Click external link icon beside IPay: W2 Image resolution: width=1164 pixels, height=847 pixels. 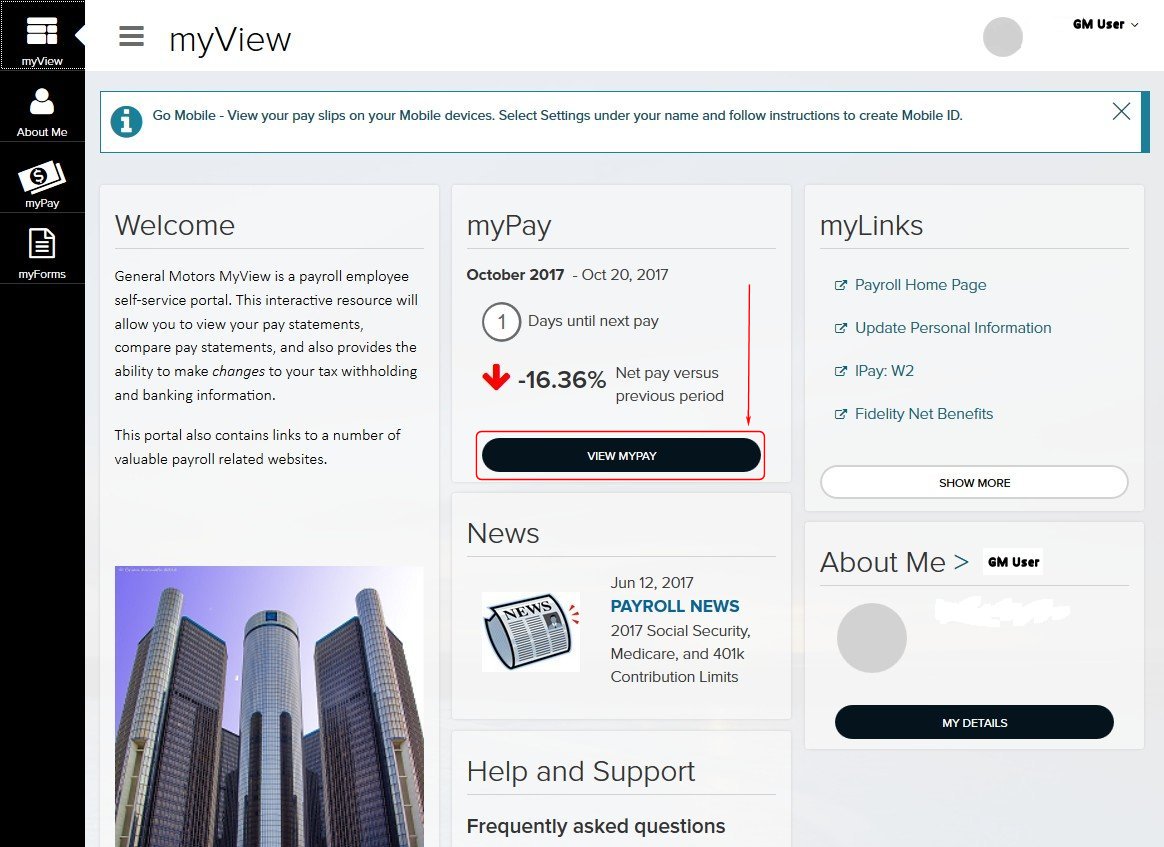coord(840,371)
